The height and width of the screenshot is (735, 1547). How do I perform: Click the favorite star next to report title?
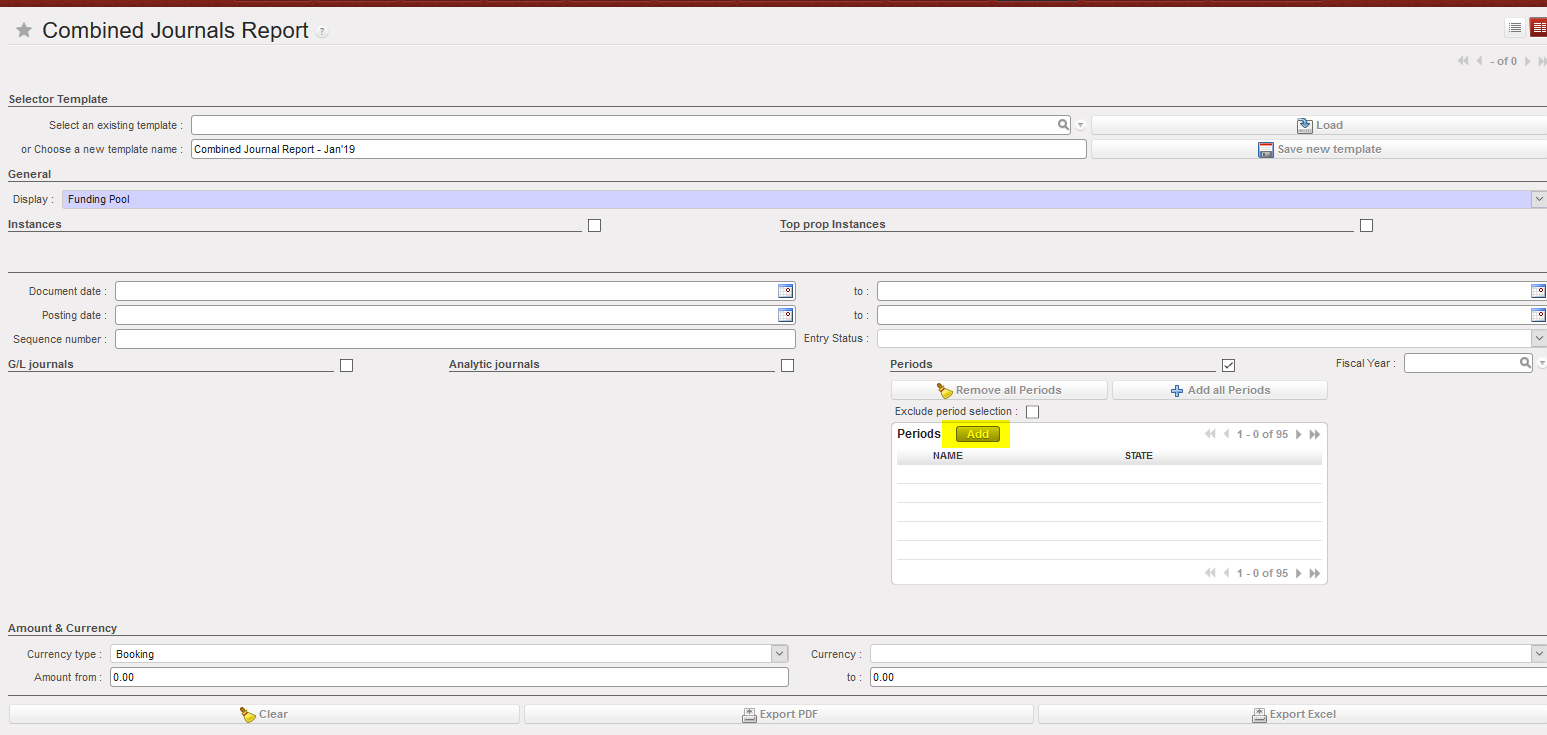24,31
